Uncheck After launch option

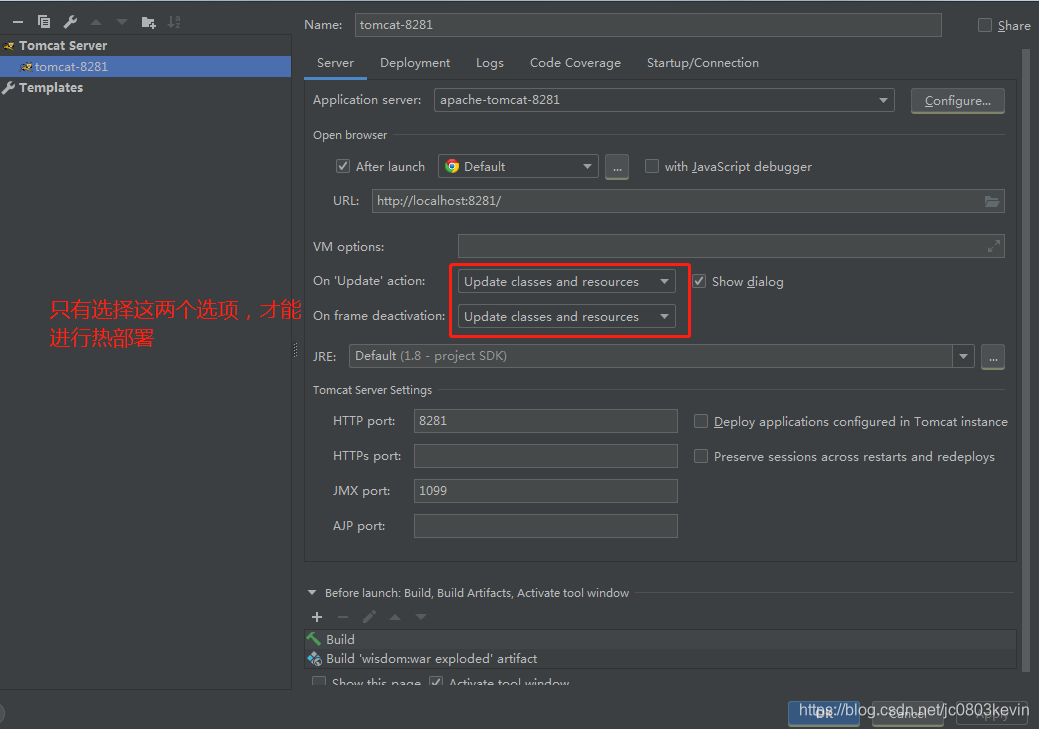[343, 166]
